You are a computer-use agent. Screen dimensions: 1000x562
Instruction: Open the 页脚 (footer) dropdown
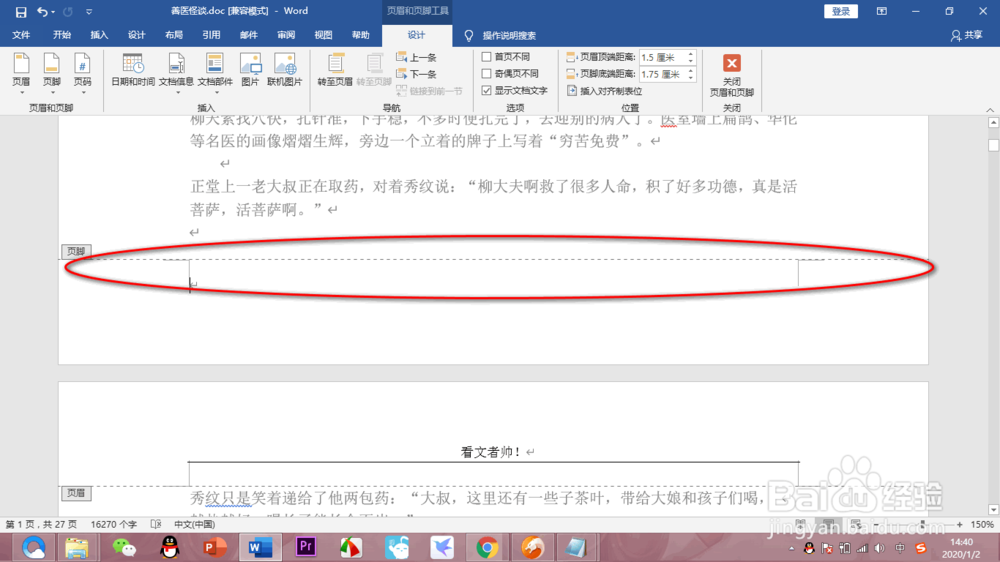click(x=52, y=74)
